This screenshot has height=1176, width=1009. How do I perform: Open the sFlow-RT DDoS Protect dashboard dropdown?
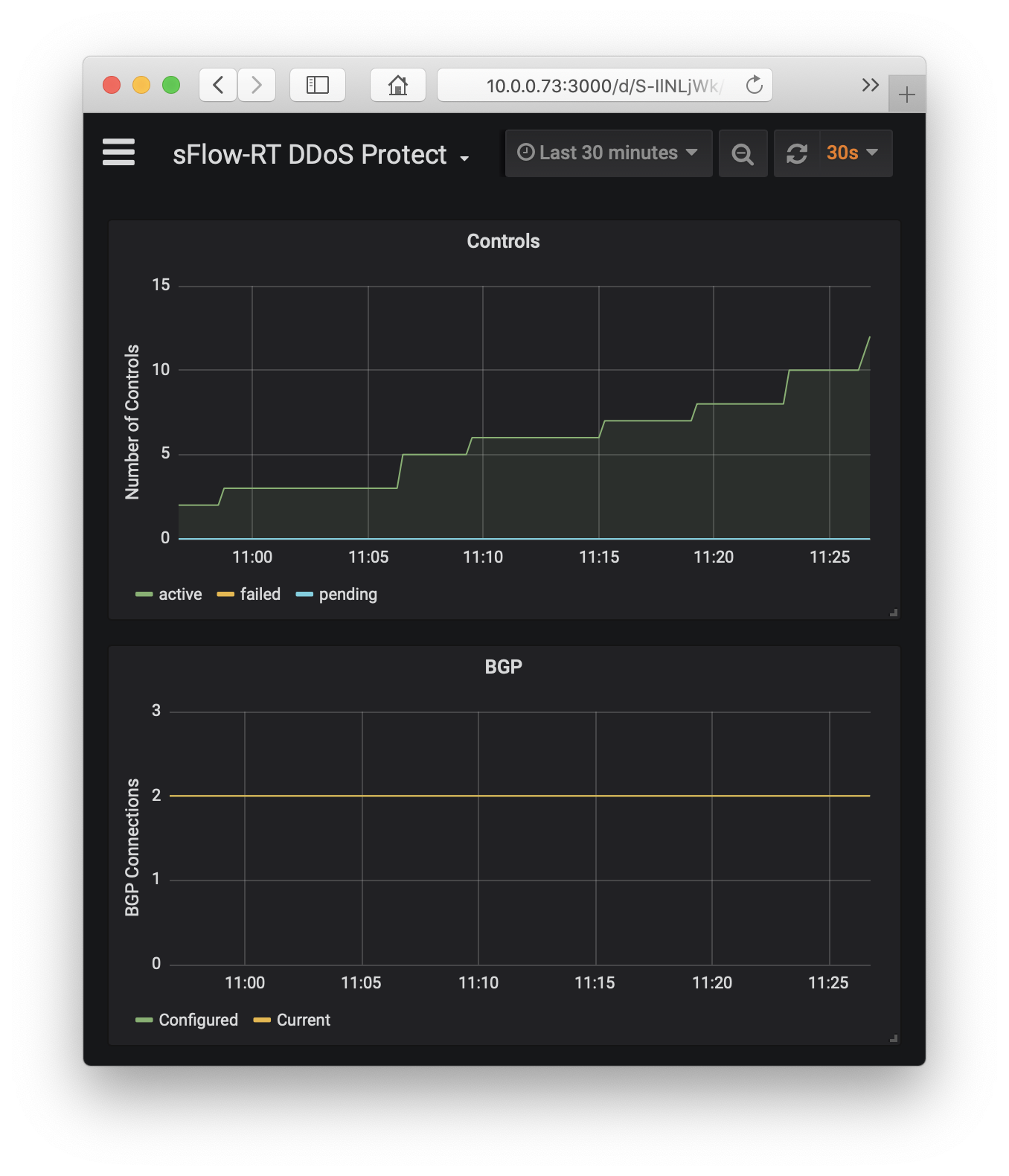tap(321, 155)
